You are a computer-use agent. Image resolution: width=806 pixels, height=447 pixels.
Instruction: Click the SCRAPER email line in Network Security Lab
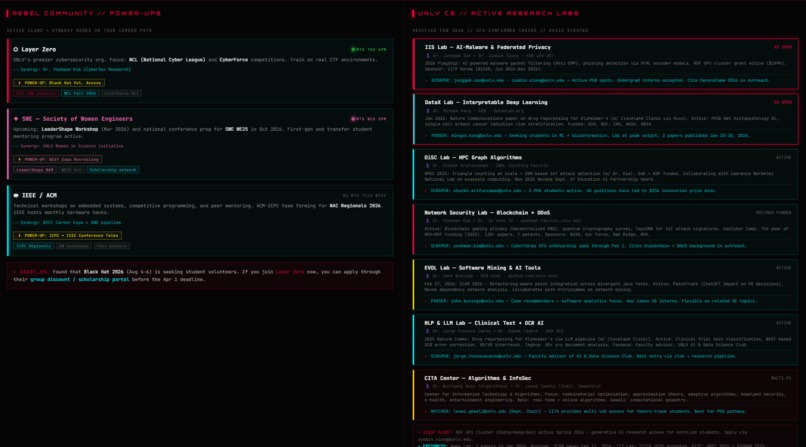585,246
